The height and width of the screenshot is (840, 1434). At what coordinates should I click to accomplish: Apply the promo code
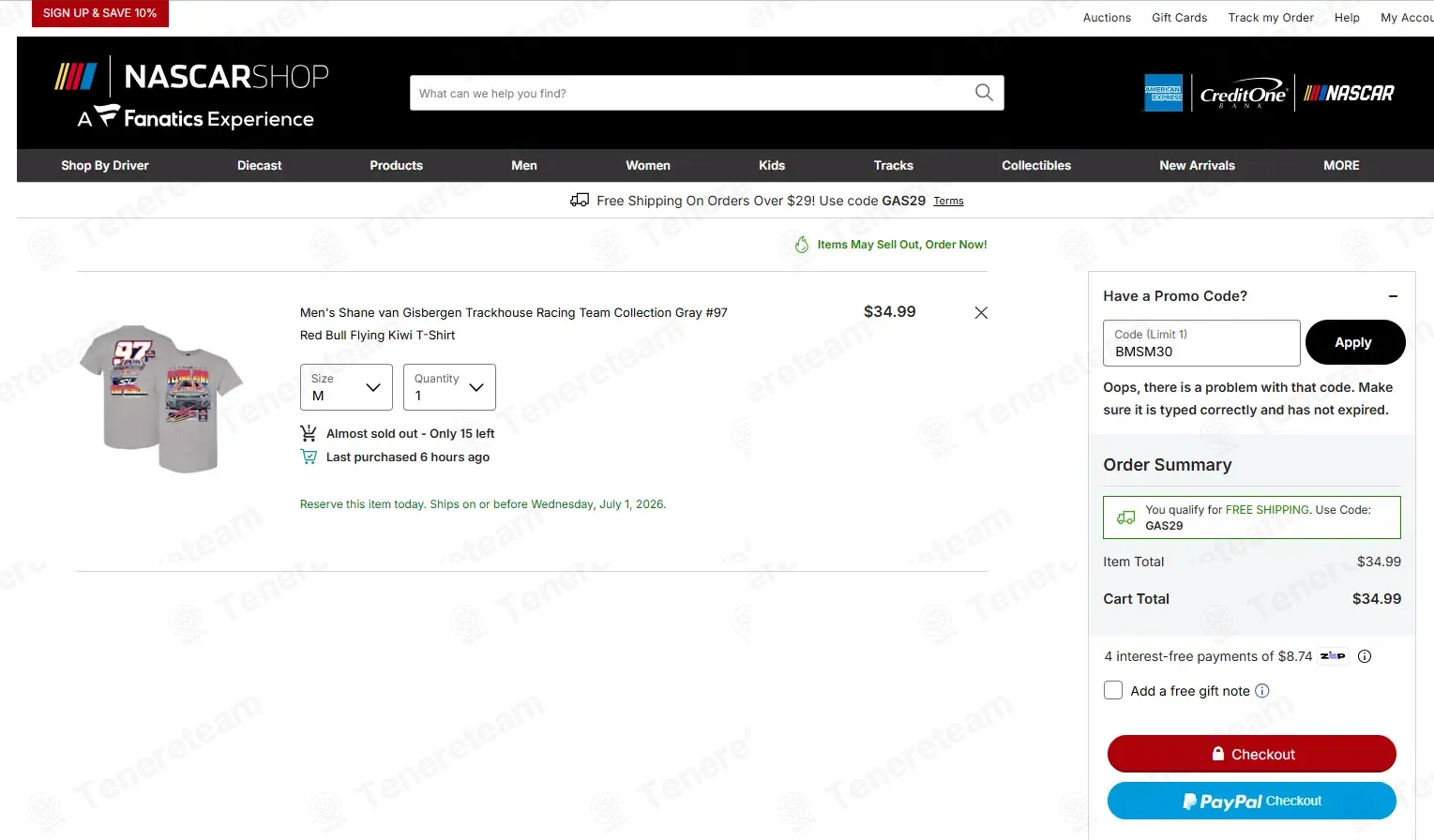(1354, 342)
